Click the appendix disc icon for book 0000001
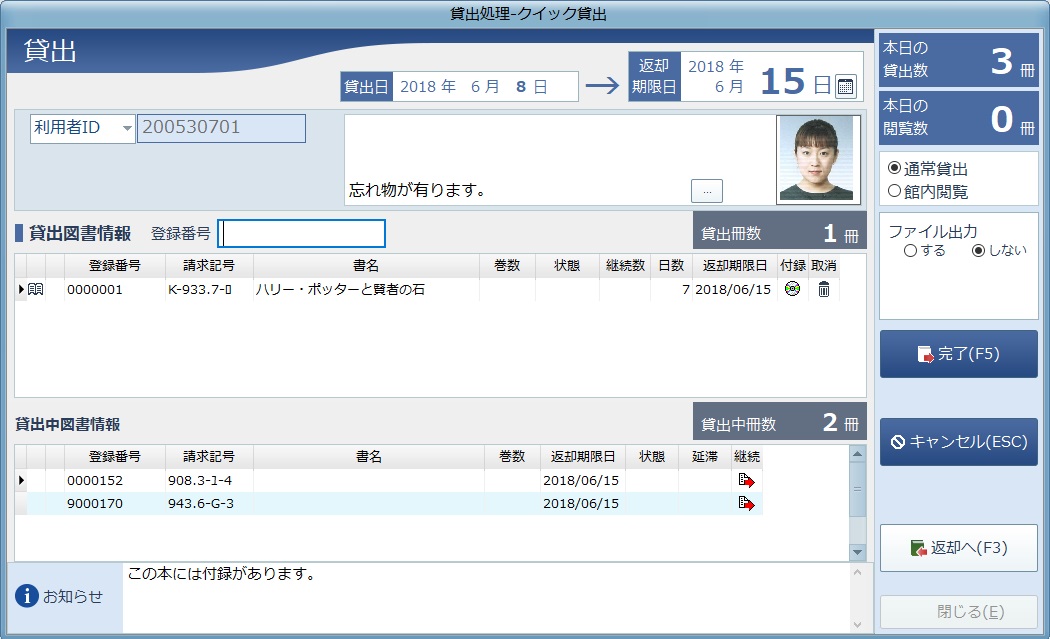This screenshot has width=1050, height=639. (x=792, y=289)
